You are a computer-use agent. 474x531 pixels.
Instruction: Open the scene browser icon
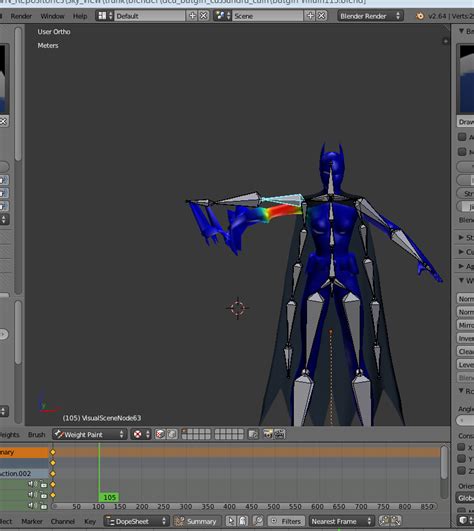point(222,16)
